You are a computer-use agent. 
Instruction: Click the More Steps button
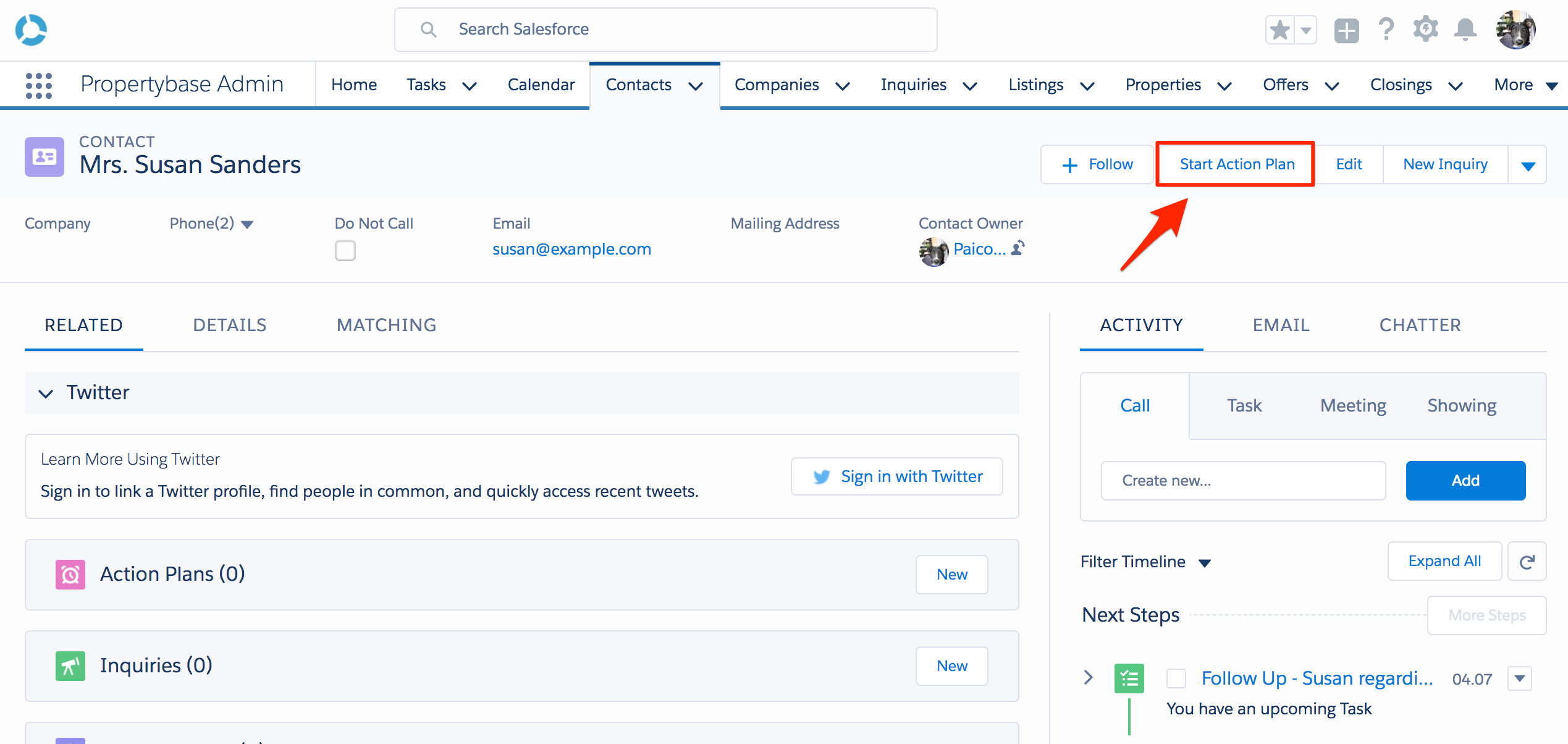click(1487, 615)
